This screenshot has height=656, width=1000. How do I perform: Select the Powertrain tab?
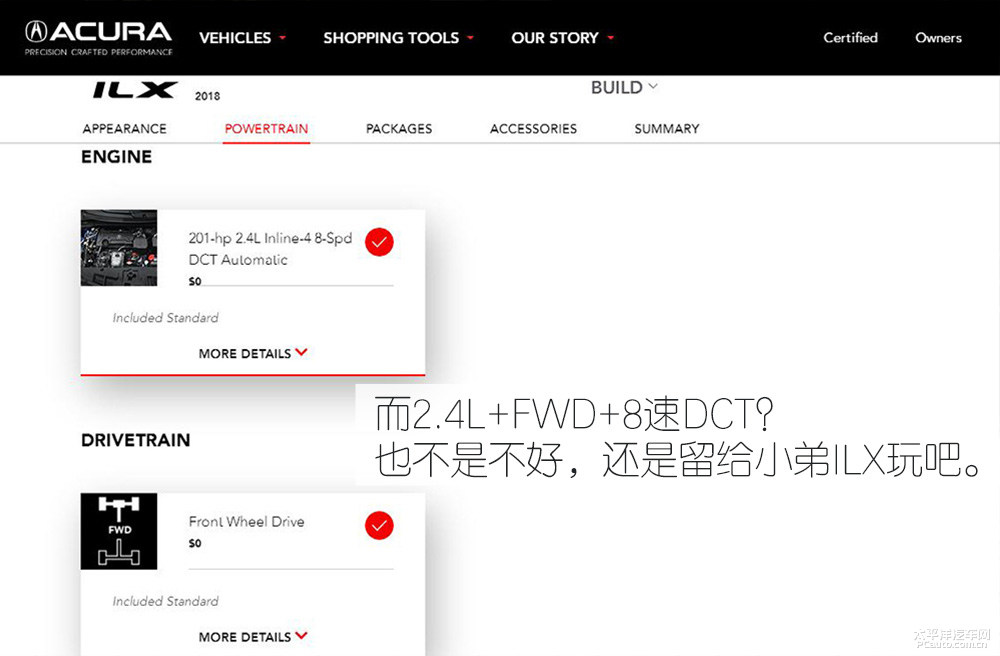pos(266,128)
